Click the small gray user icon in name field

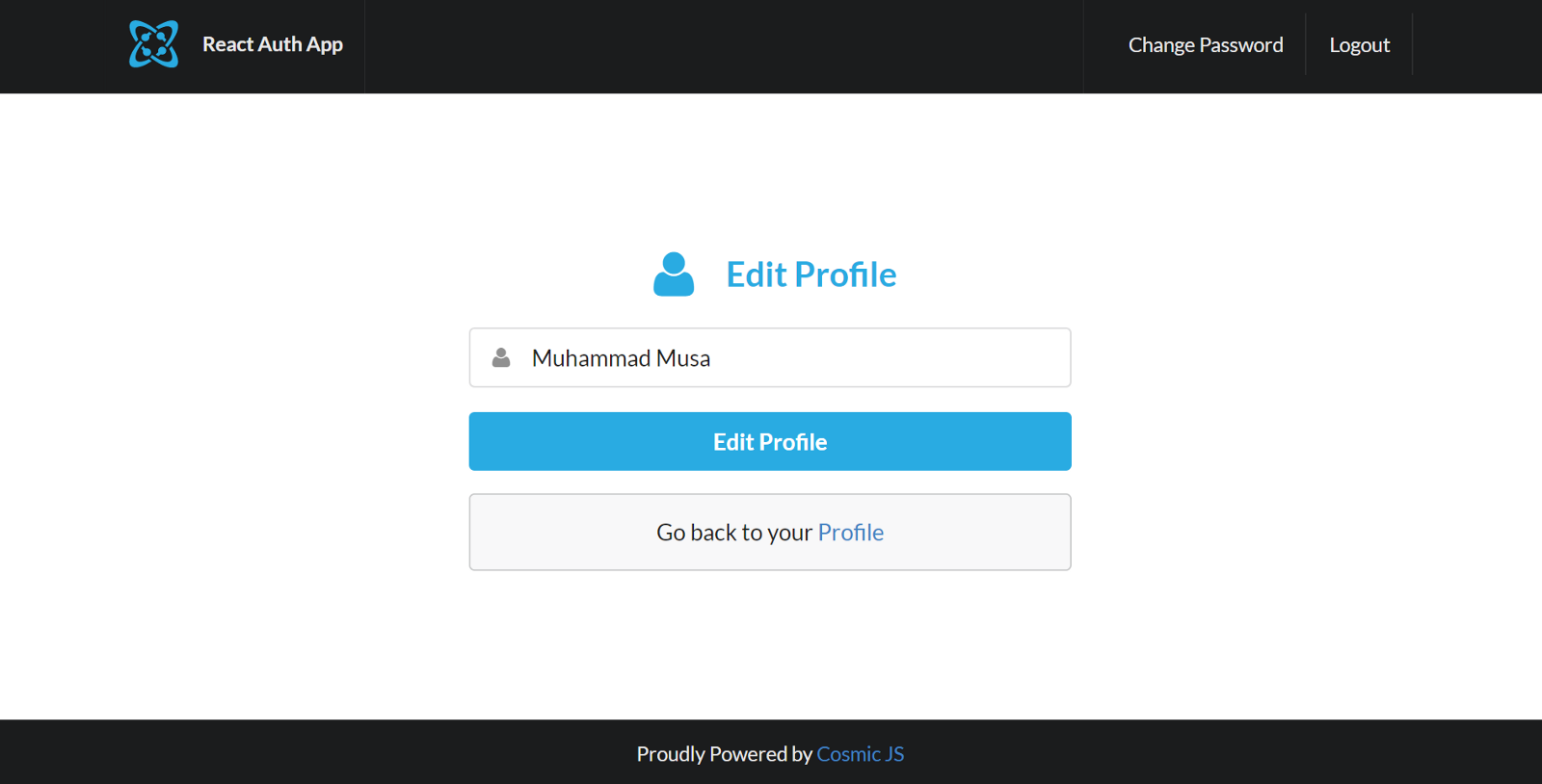[501, 358]
